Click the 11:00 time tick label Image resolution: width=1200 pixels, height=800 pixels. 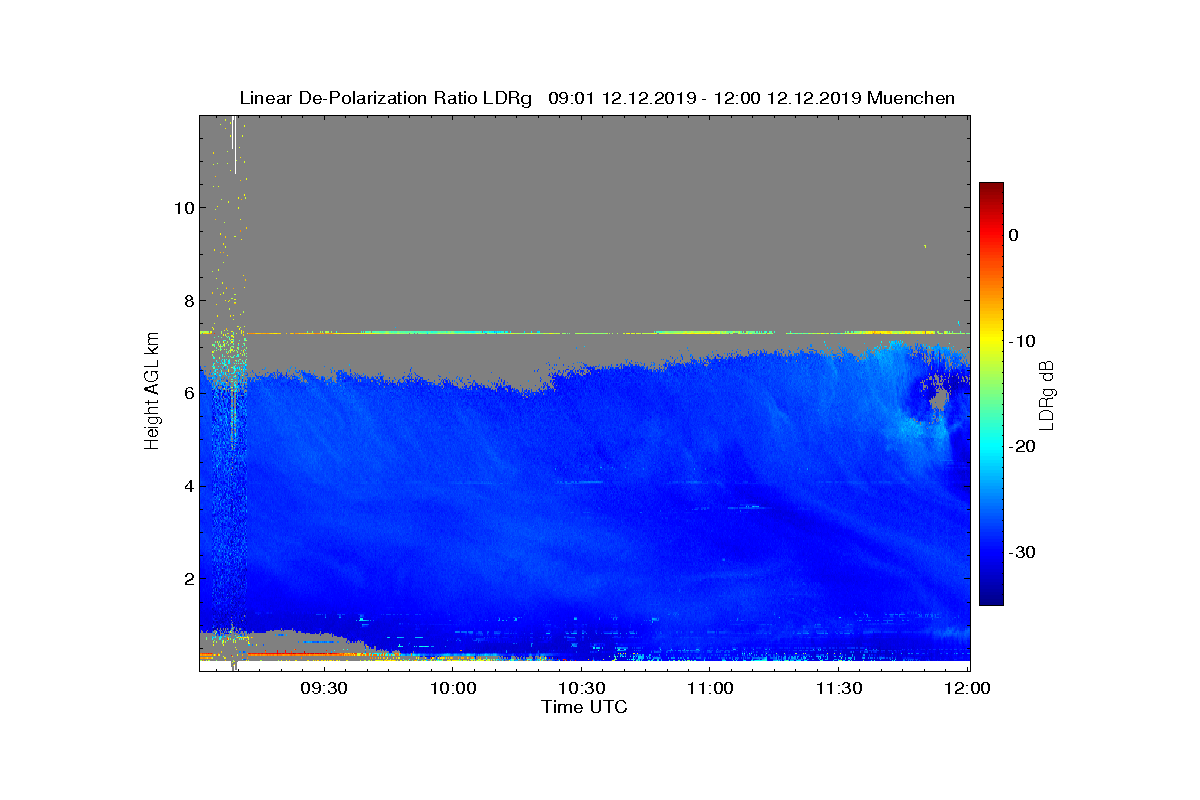click(x=710, y=688)
